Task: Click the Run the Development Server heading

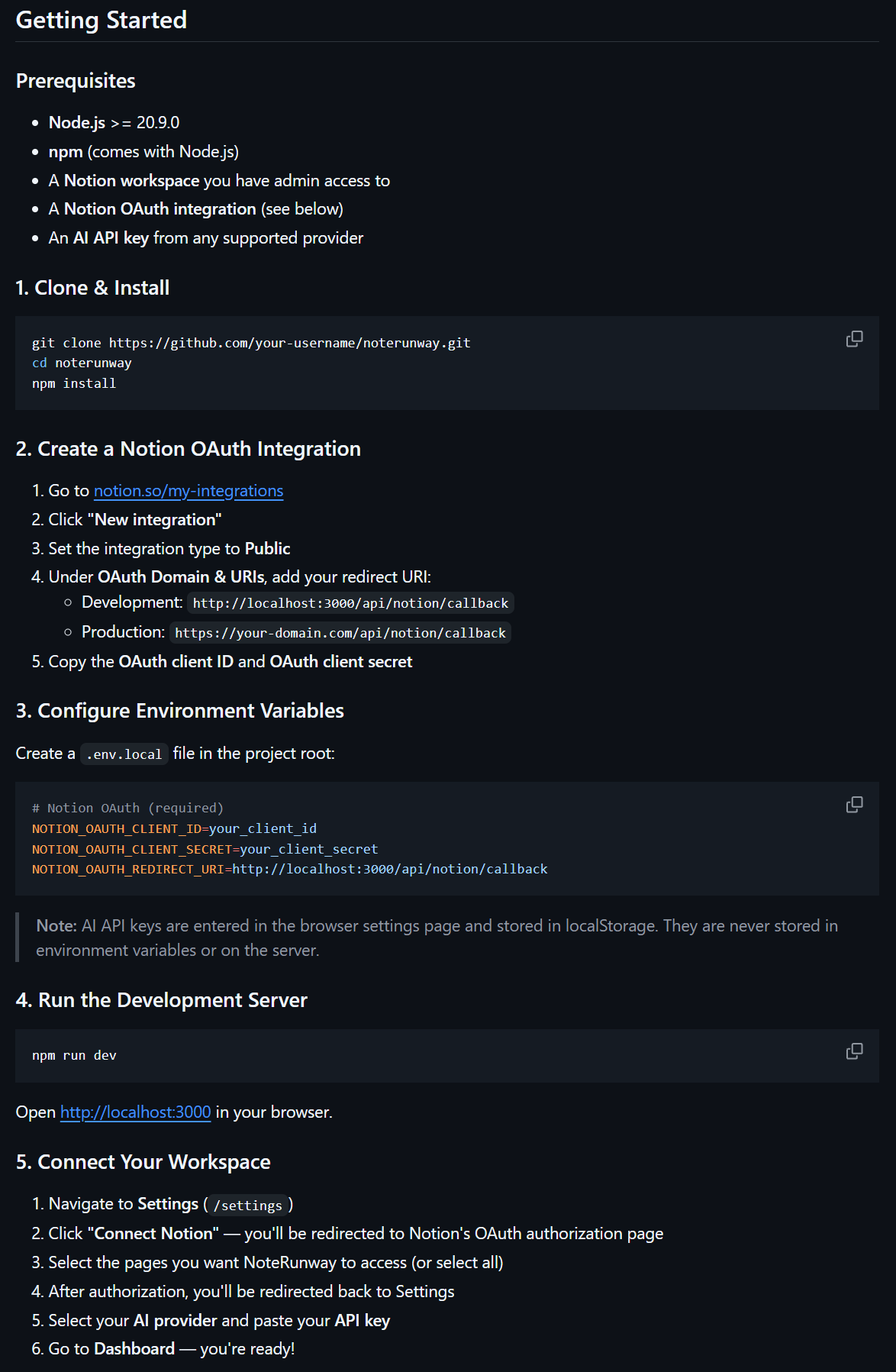Action: point(161,1000)
